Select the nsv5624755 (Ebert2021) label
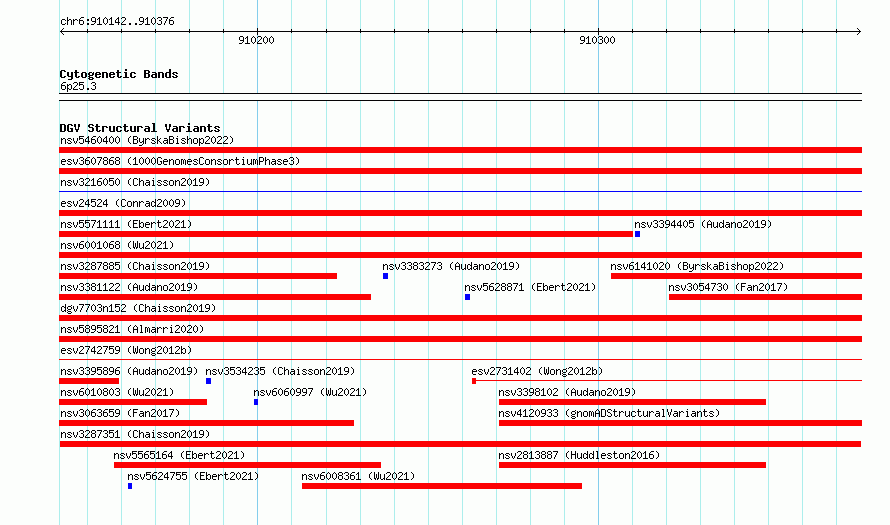890x525 pixels. point(193,476)
